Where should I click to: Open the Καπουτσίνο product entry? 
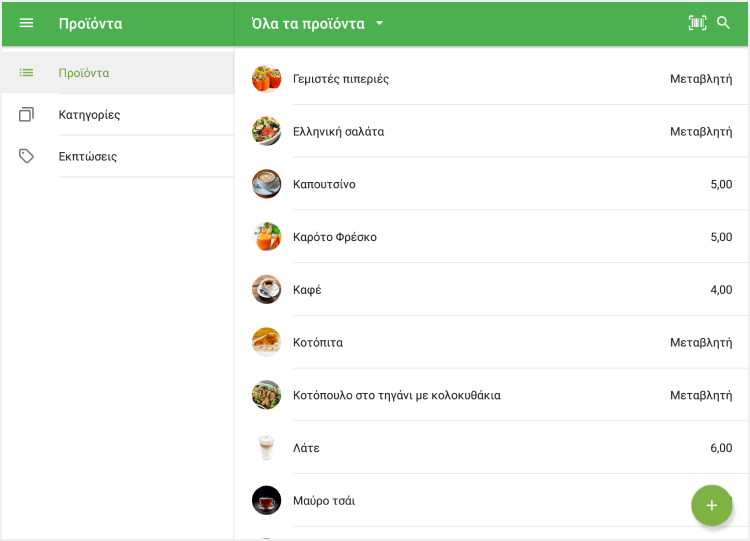click(x=324, y=185)
